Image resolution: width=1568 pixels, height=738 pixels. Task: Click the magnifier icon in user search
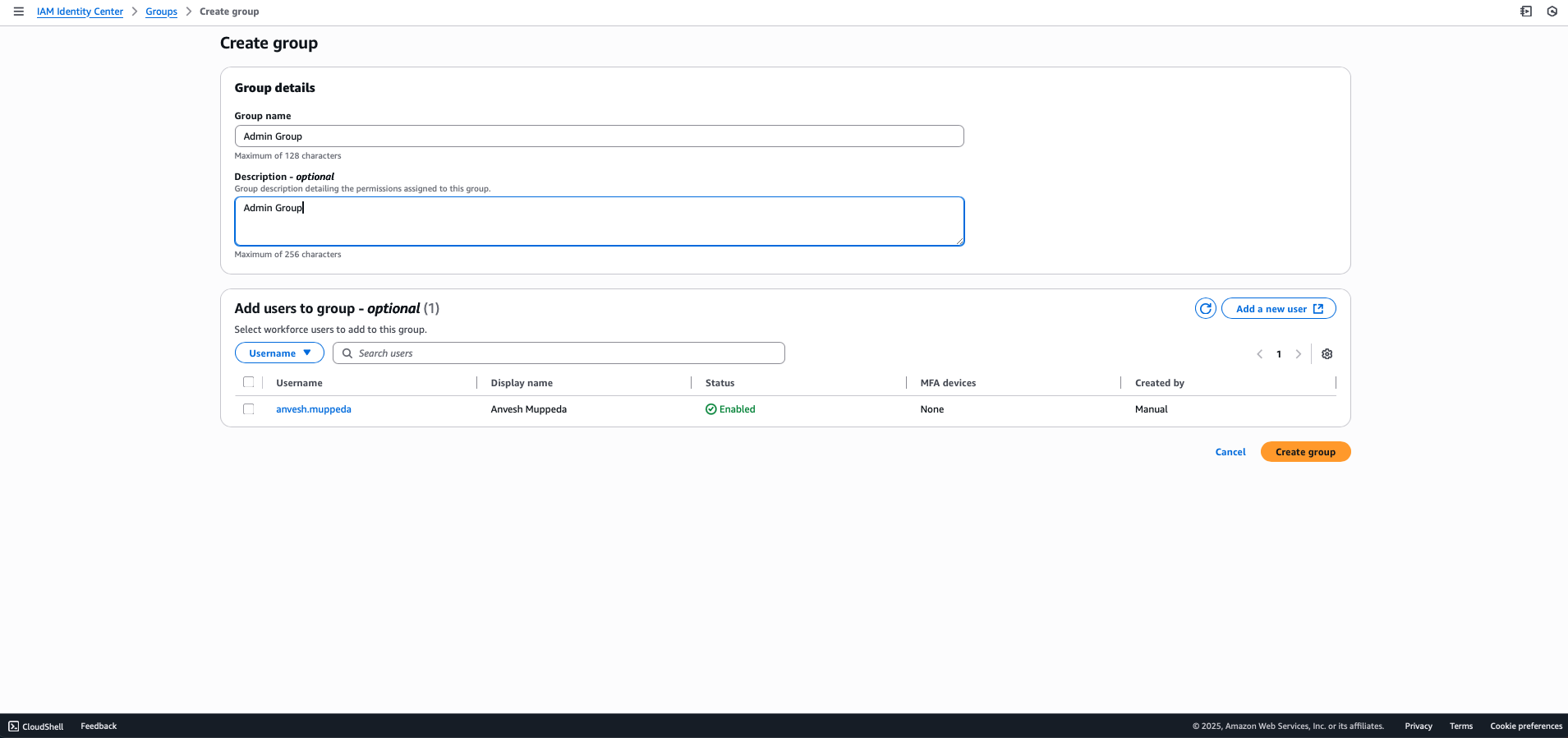347,353
